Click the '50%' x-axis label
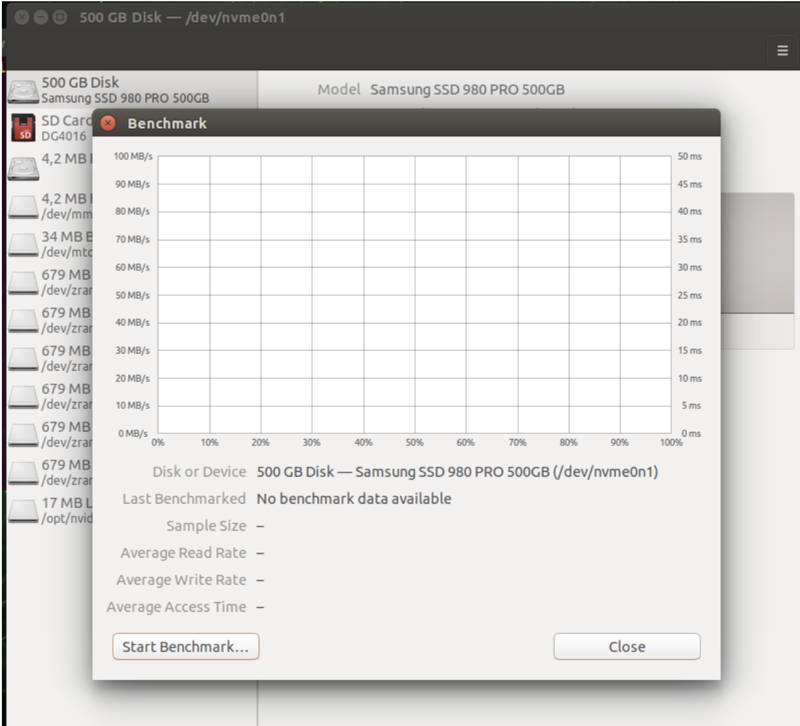This screenshot has width=800, height=726. [414, 442]
